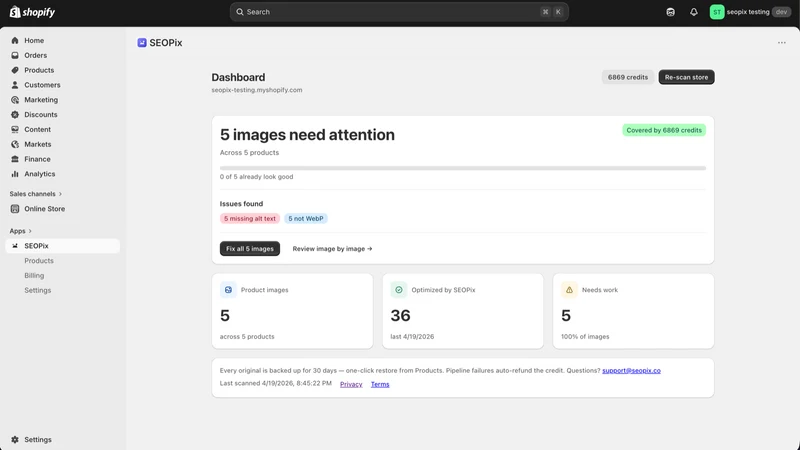Open the Terms link
Image resolution: width=800 pixels, height=450 pixels.
pos(380,384)
